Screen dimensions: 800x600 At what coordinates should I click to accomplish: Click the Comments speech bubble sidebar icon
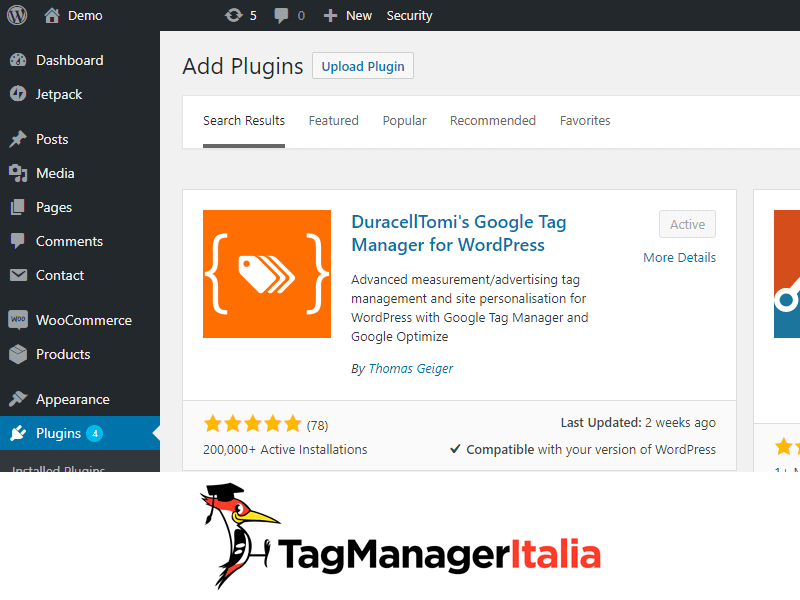pos(18,241)
